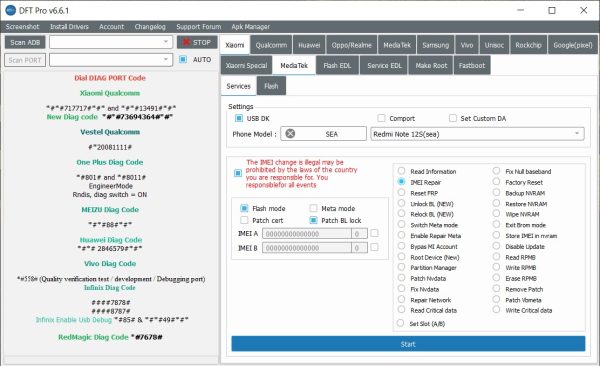Select the Root Device (New) option
The image size is (600, 366).
[401, 257]
